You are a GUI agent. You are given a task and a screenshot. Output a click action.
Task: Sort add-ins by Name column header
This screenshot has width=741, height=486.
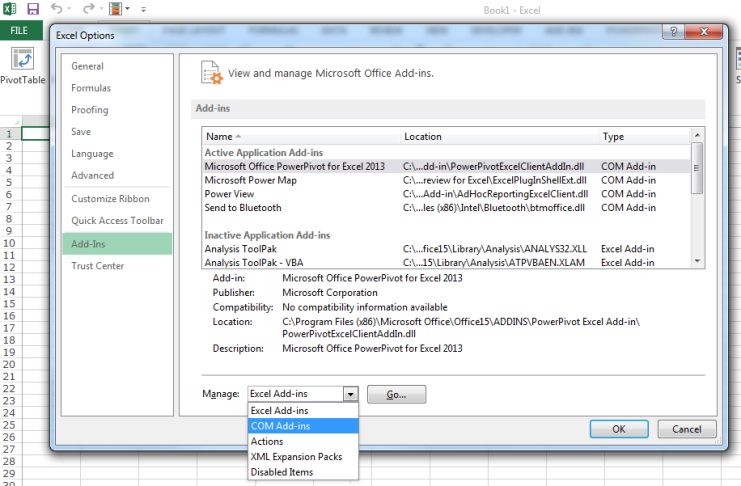pos(302,137)
